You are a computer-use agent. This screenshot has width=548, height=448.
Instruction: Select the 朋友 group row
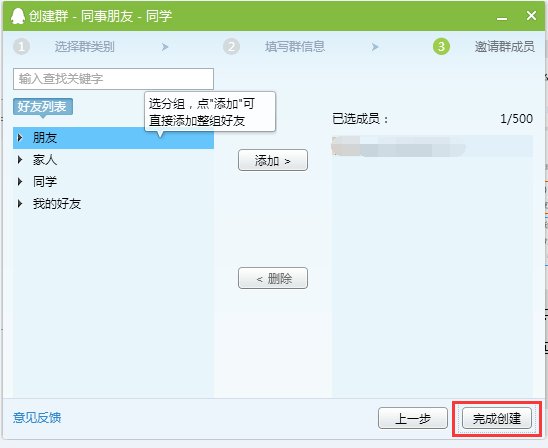[x=113, y=138]
